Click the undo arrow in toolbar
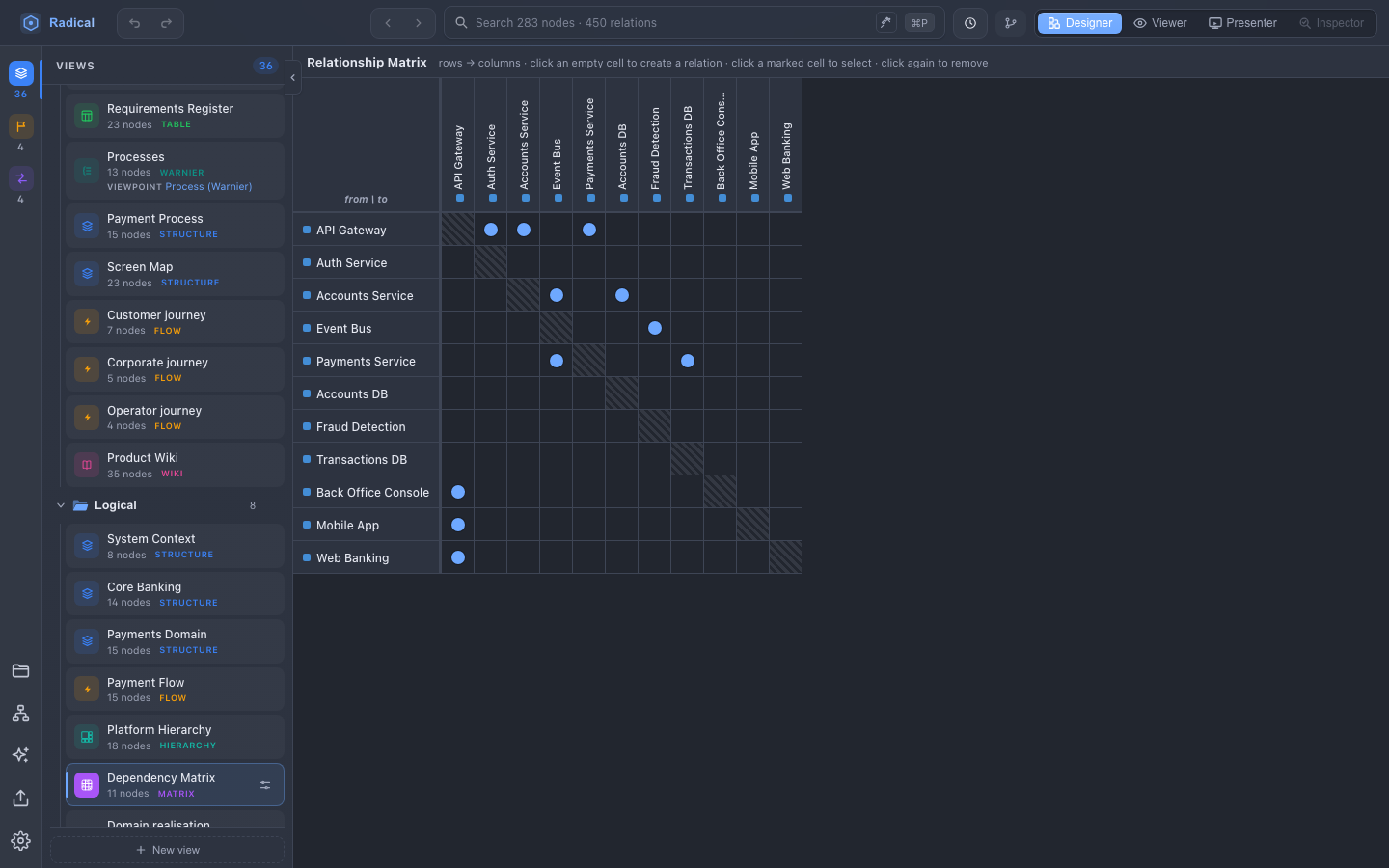The image size is (1389, 868). tap(135, 23)
